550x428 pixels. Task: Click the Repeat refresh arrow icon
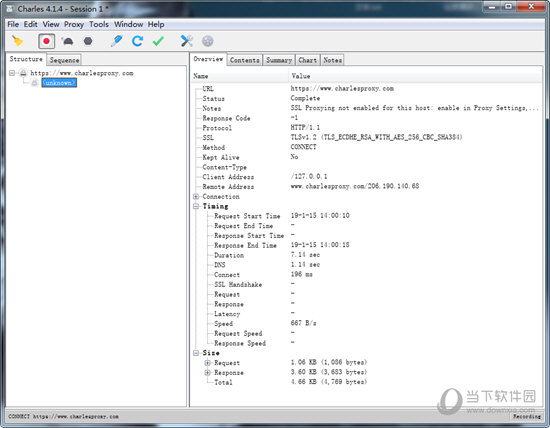coord(137,41)
